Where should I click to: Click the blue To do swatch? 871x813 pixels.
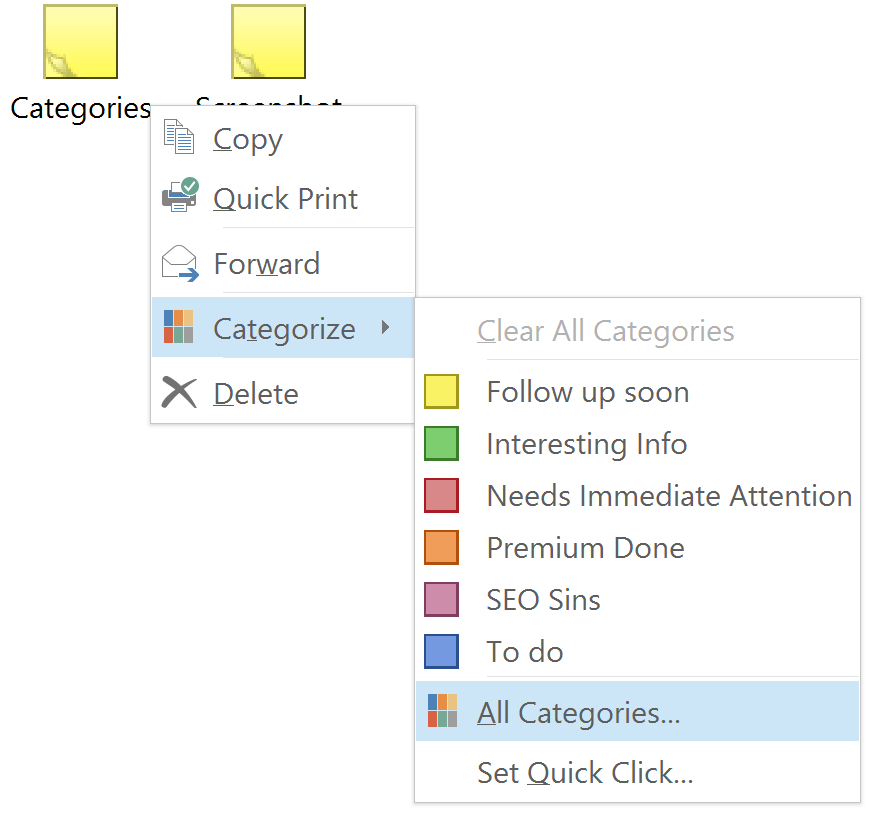[441, 652]
